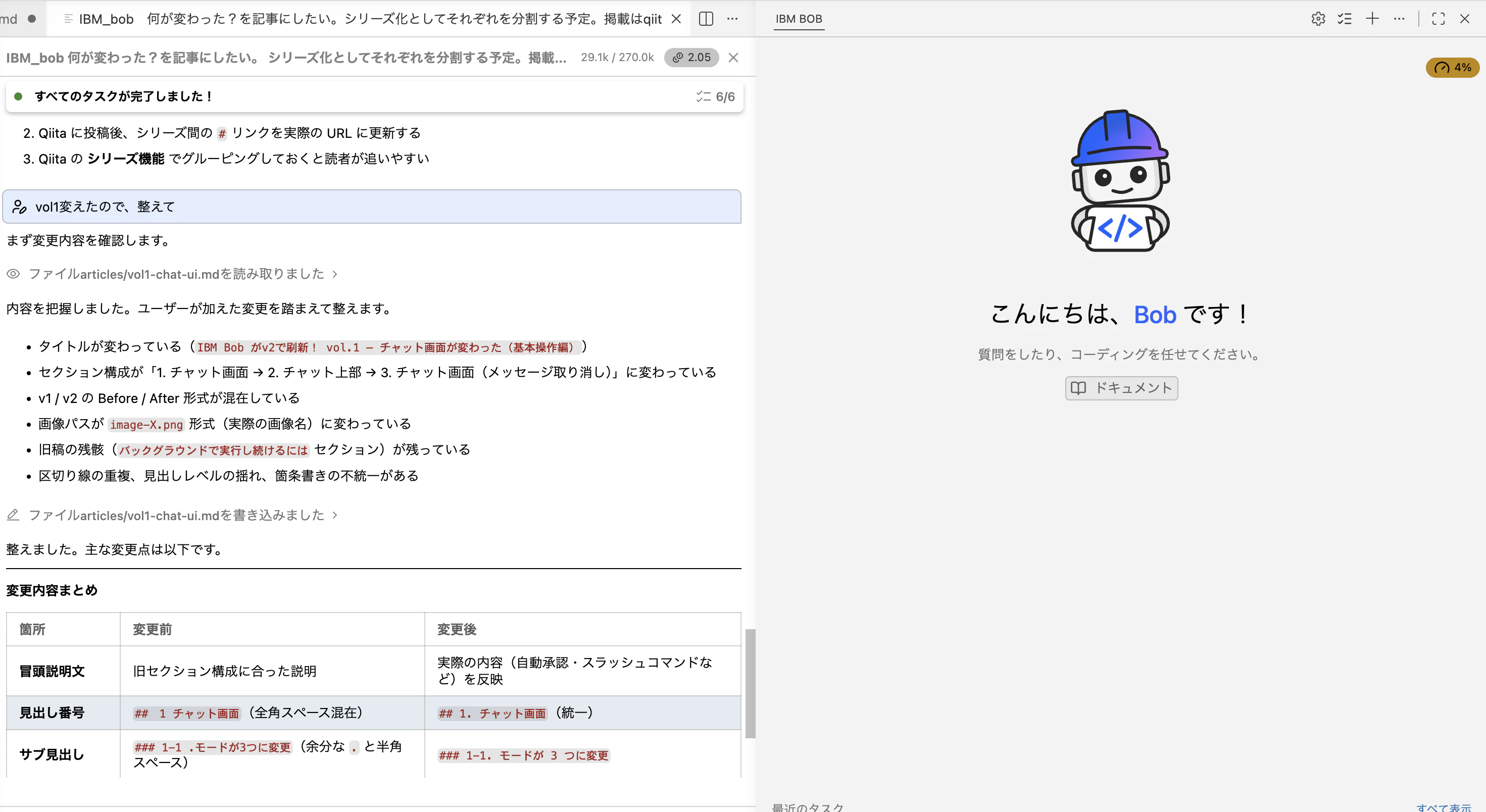Image resolution: width=1486 pixels, height=812 pixels.
Task: Click the 29.1k / 270.0k token counter
Action: [x=617, y=57]
